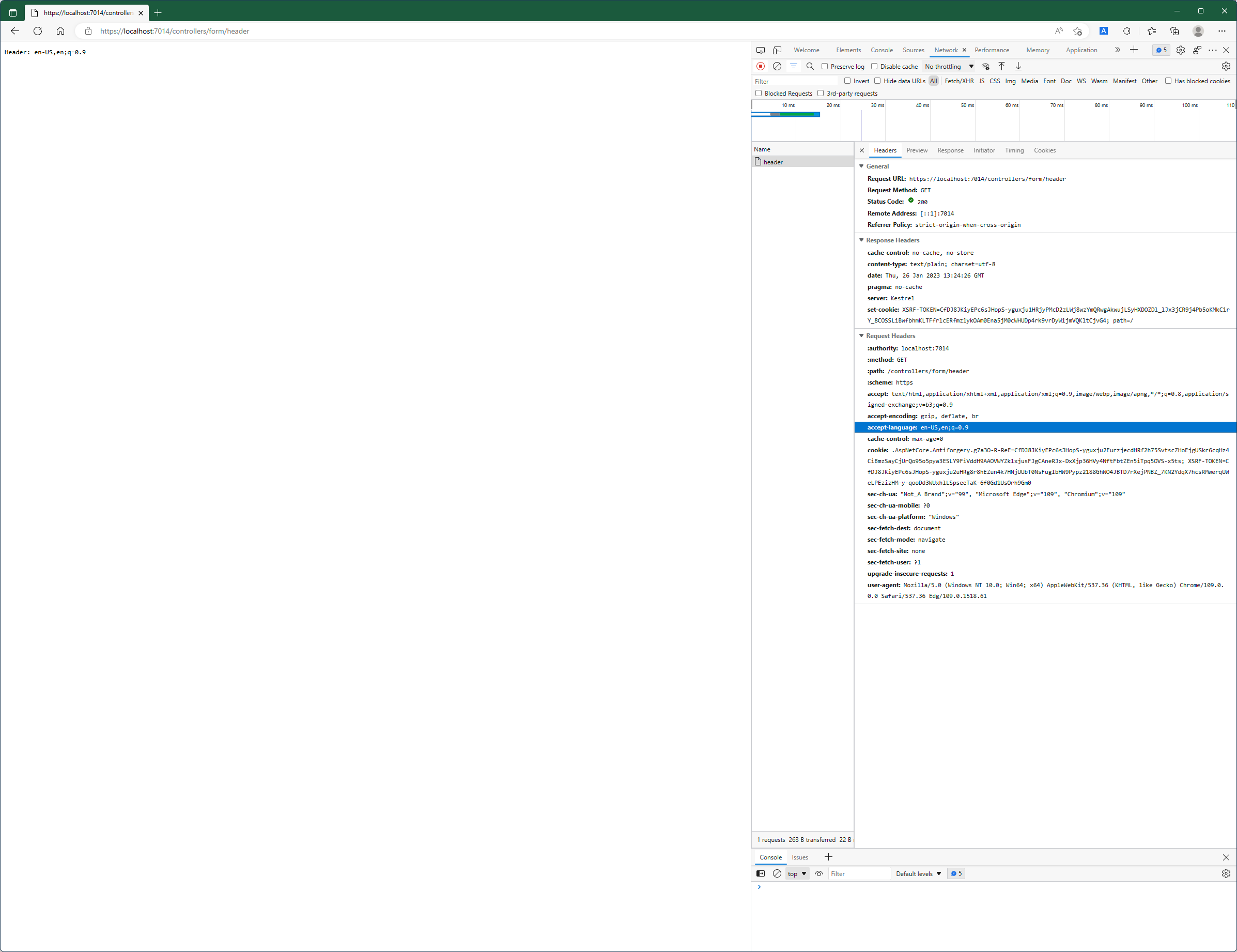Screen dimensions: 1237x952
Task: Toggle the inspect element tool
Action: 761,50
